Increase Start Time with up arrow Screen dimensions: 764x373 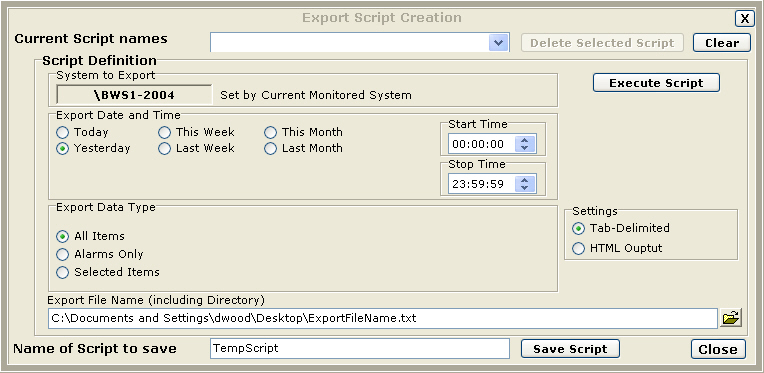point(524,140)
